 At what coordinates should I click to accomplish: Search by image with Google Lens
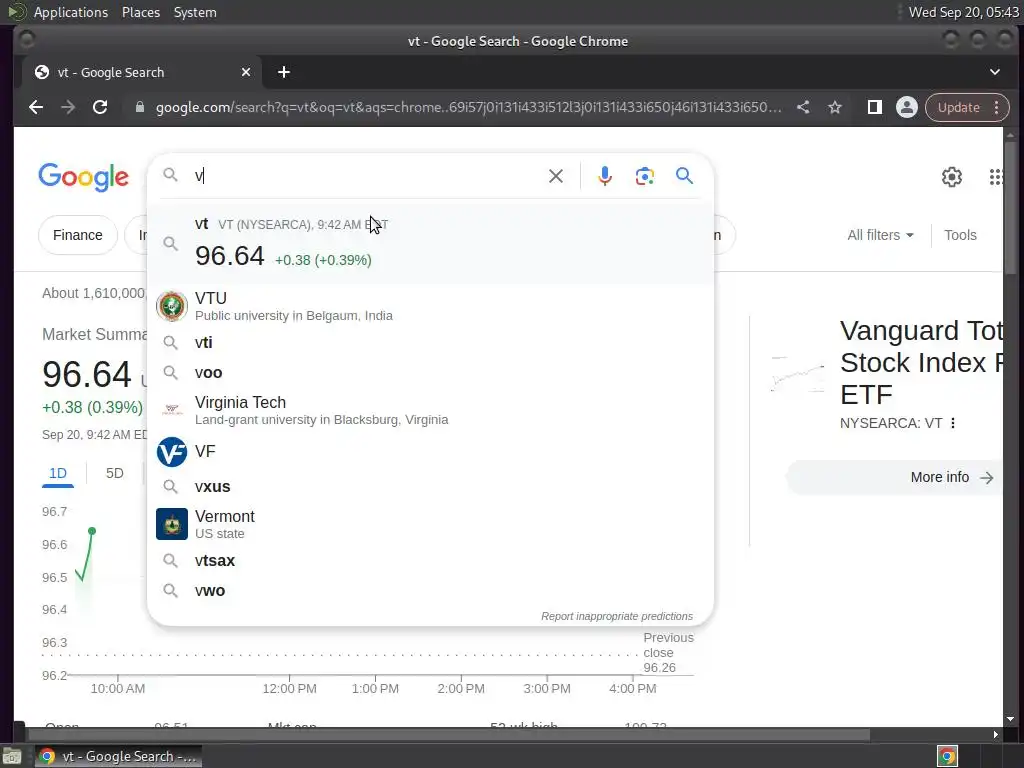645,176
